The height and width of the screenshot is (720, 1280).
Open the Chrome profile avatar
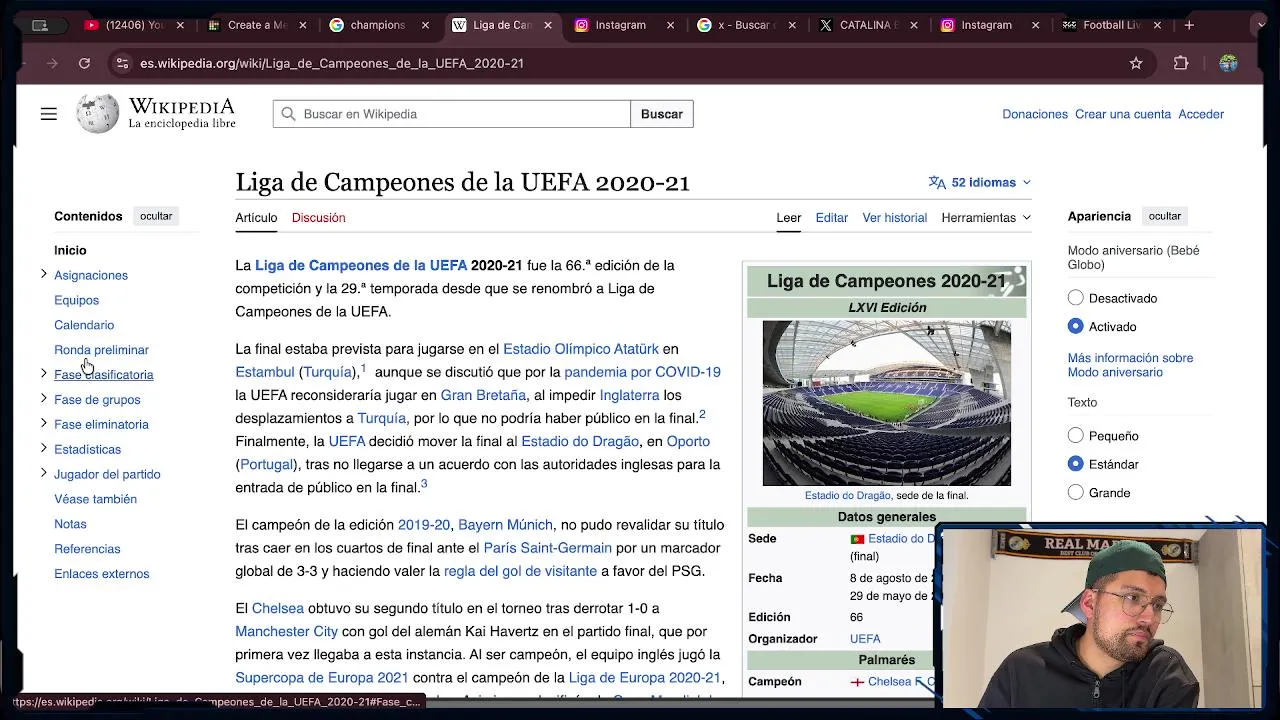click(1228, 63)
